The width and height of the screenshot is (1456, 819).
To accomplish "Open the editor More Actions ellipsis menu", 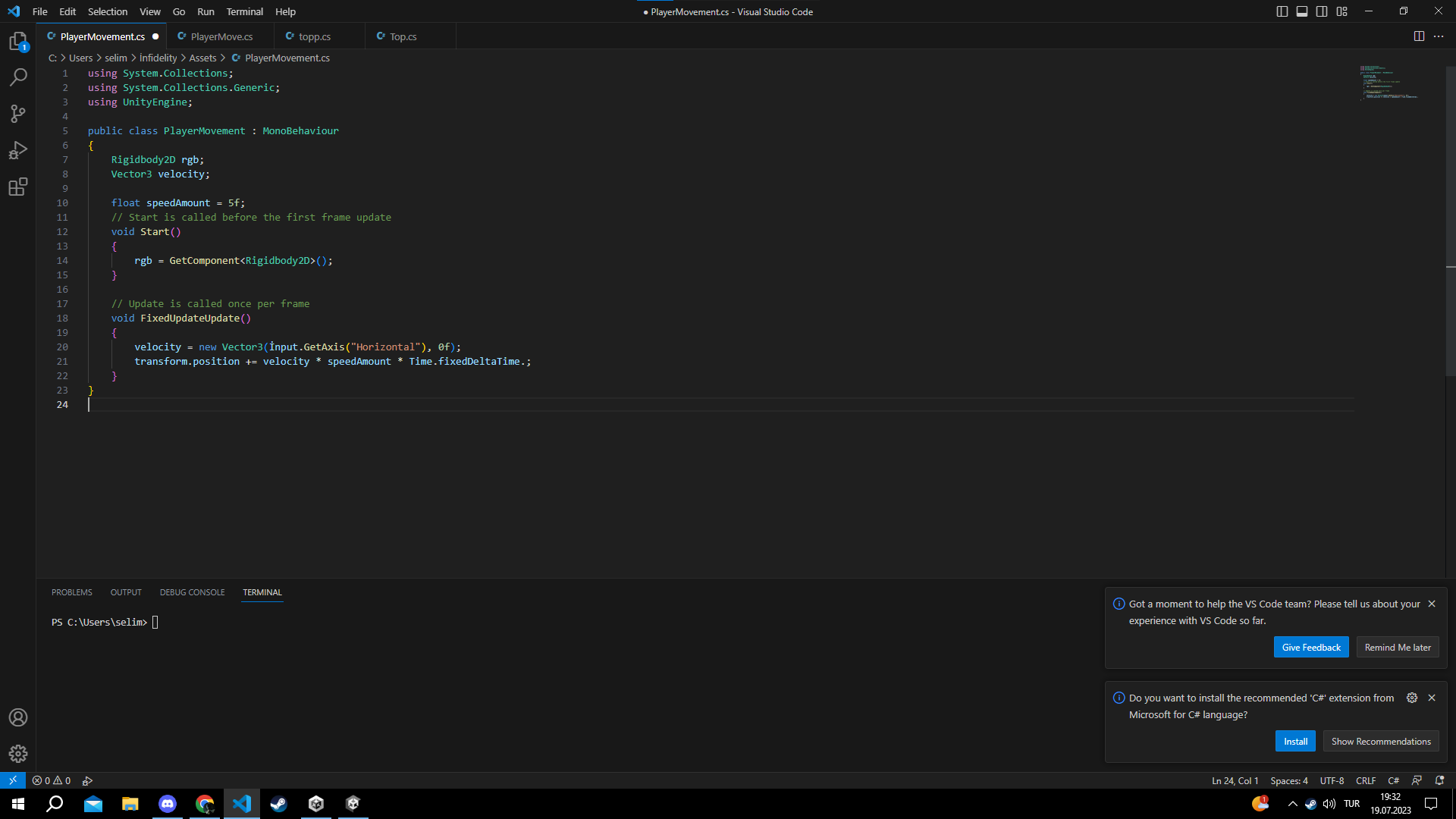I will (x=1439, y=36).
